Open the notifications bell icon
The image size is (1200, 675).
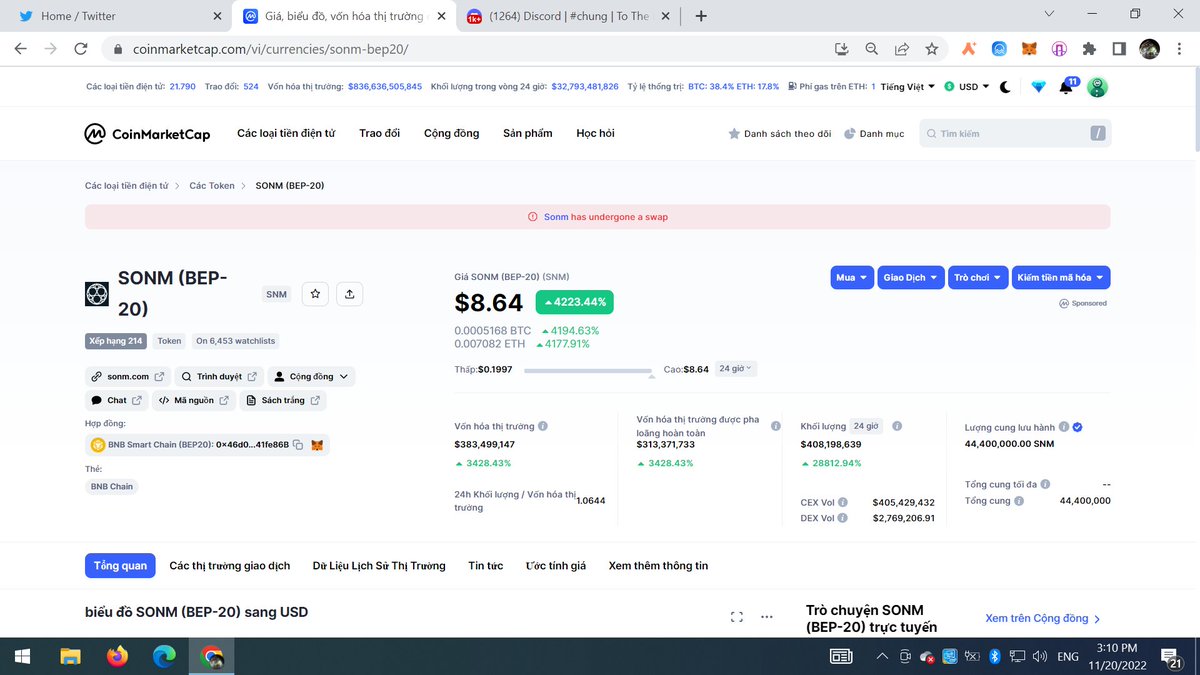1066,87
